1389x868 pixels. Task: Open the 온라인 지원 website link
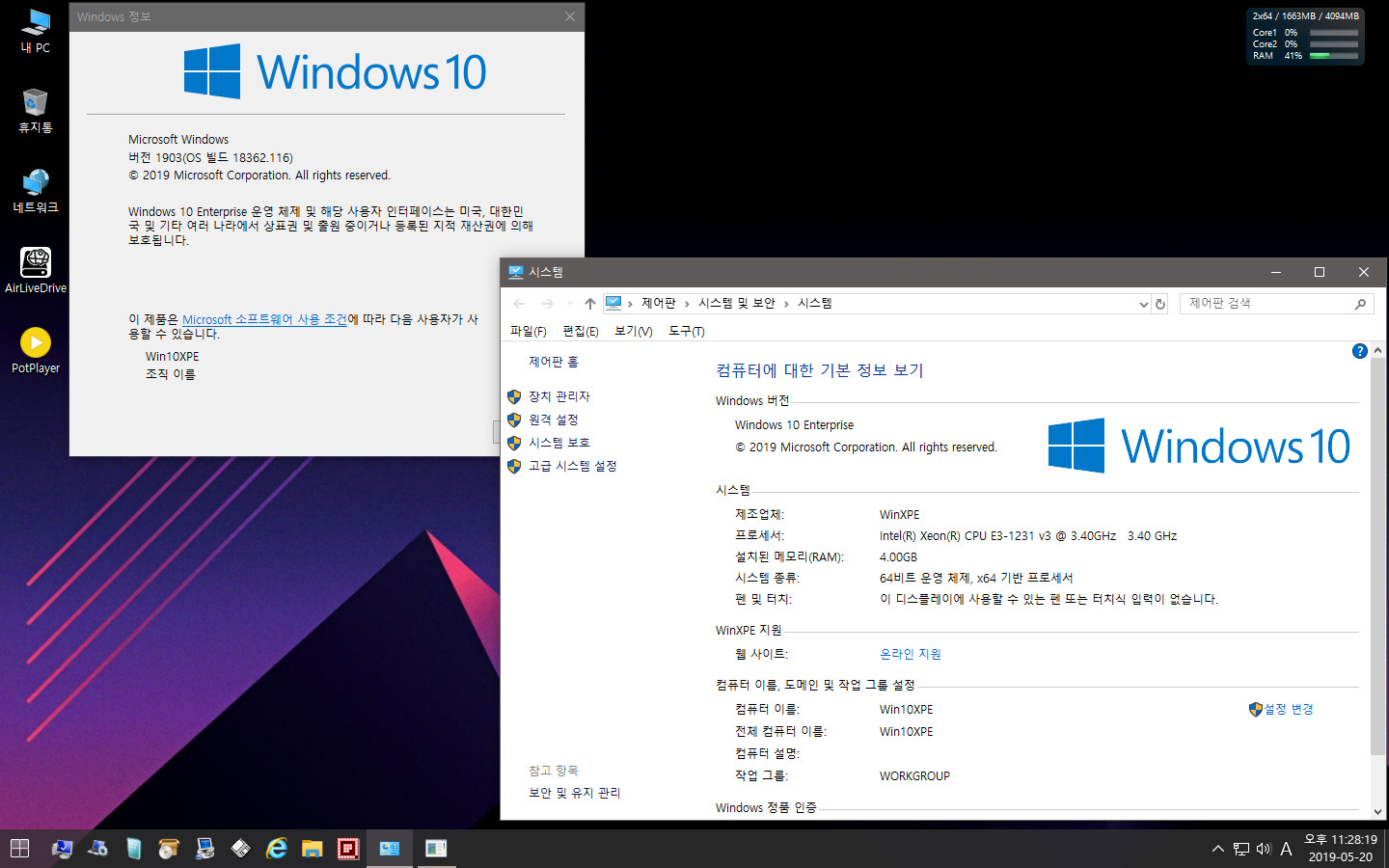(911, 654)
